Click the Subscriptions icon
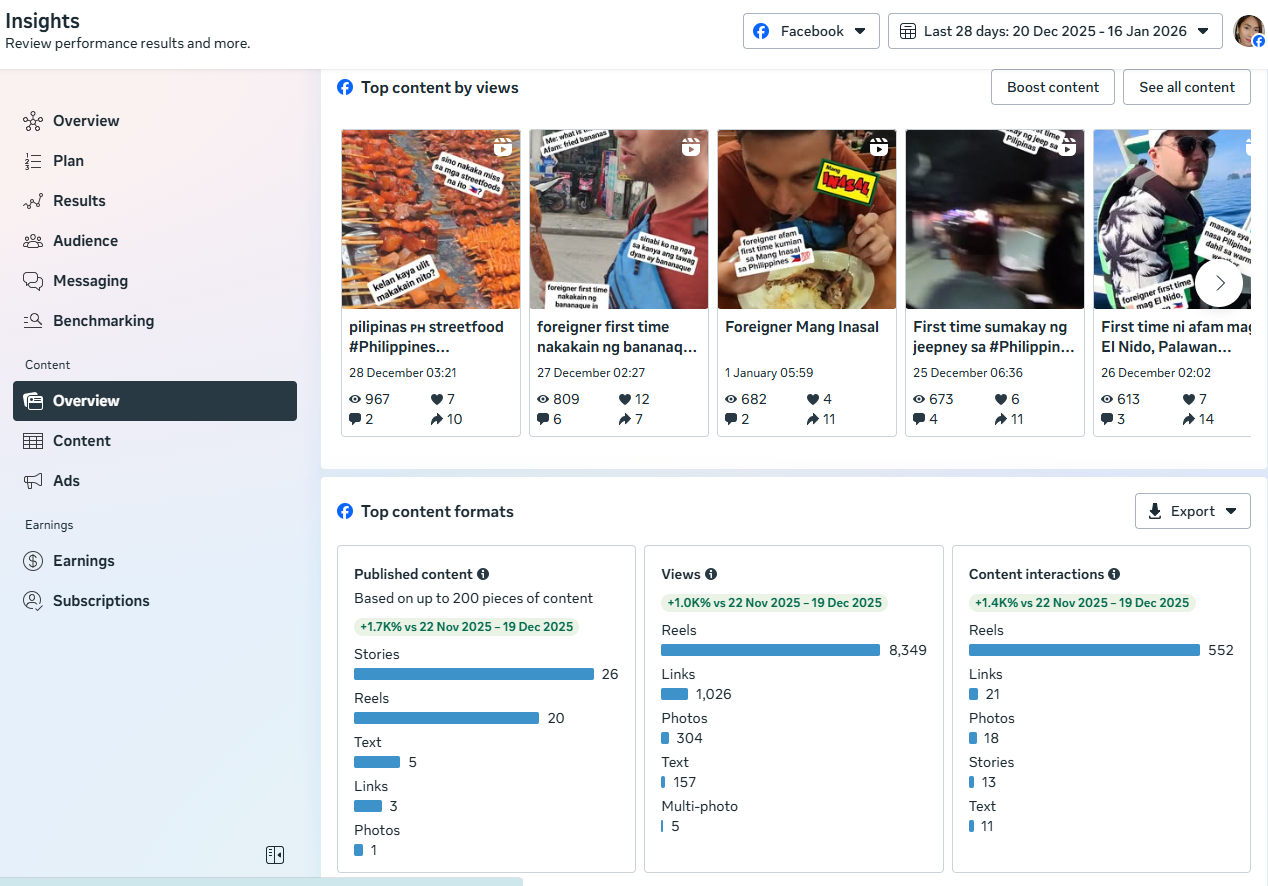Viewport: 1268px width, 886px height. point(33,601)
